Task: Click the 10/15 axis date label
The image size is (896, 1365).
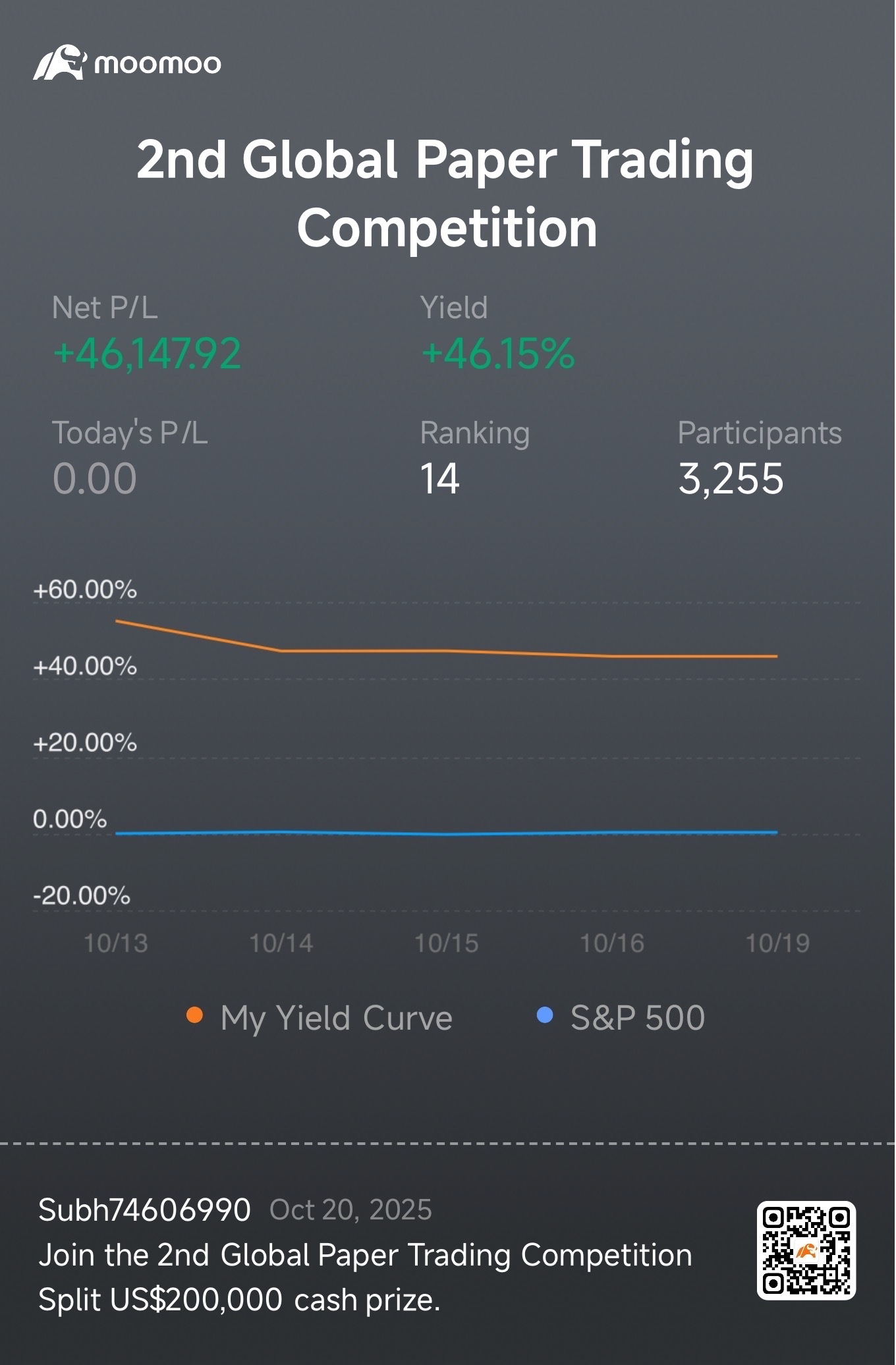Action: 447,943
